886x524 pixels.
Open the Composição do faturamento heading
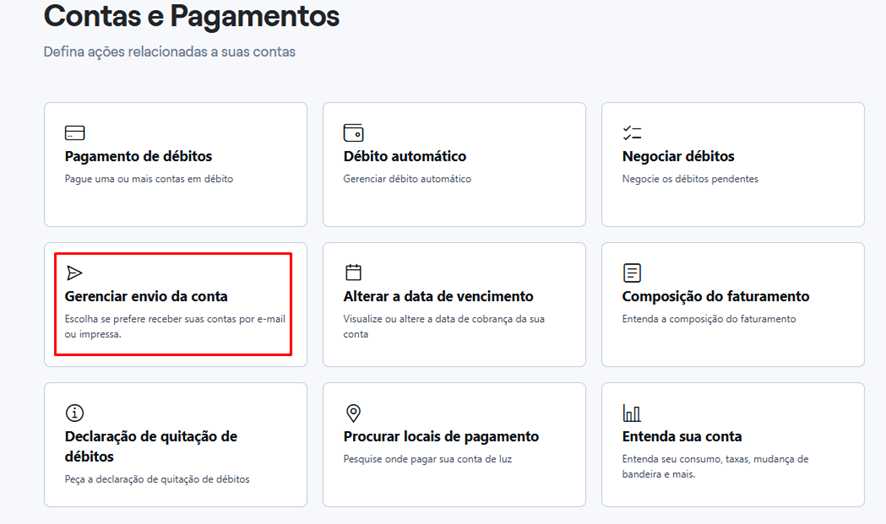[x=715, y=296]
